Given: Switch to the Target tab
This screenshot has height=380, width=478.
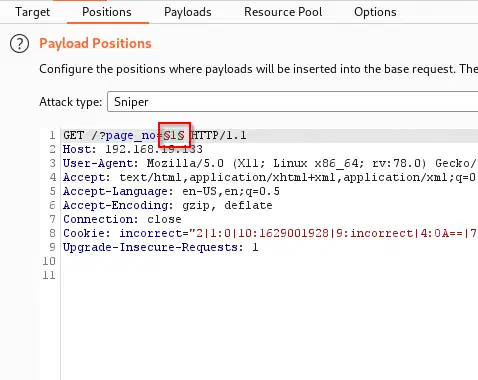Looking at the screenshot, I should pyautogui.click(x=32, y=12).
